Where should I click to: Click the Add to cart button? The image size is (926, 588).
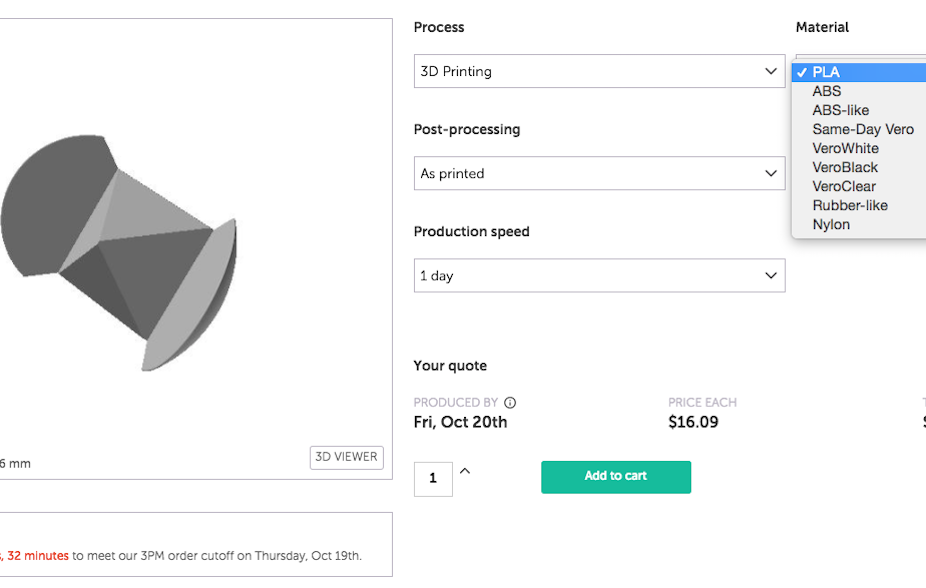[x=616, y=477]
